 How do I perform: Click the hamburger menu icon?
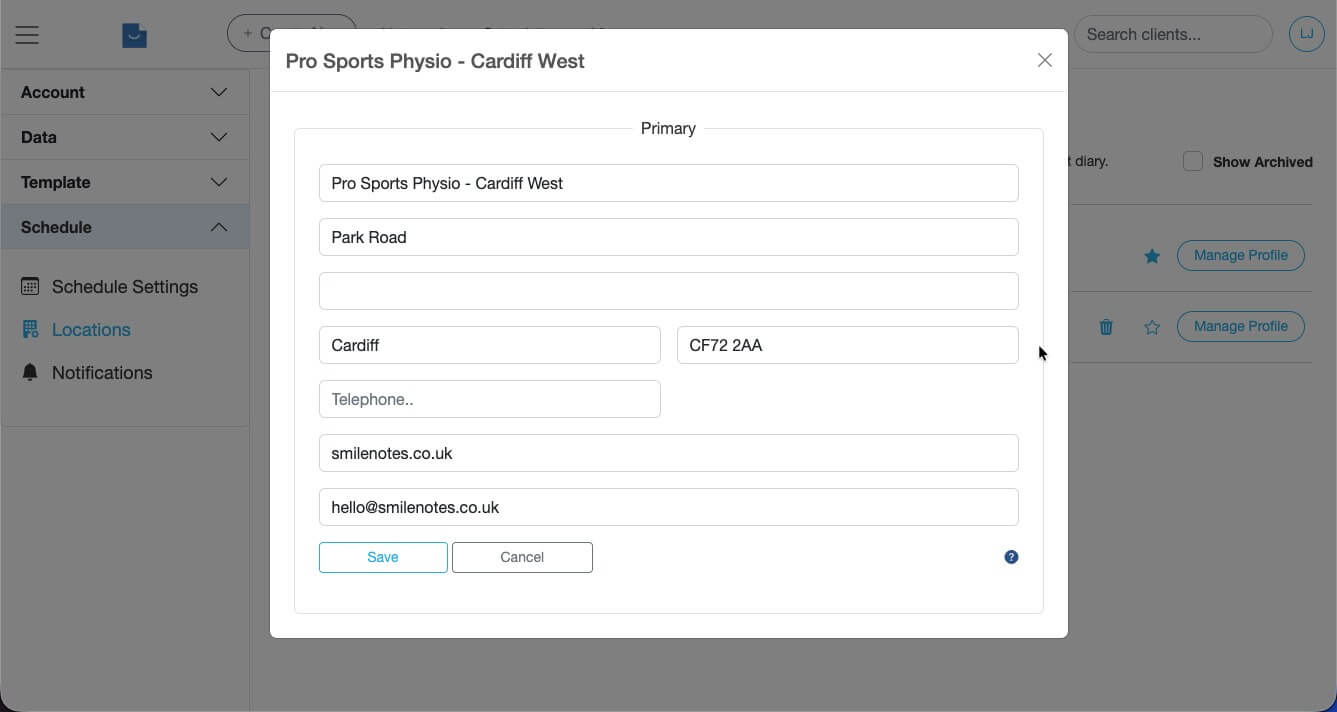(25, 34)
